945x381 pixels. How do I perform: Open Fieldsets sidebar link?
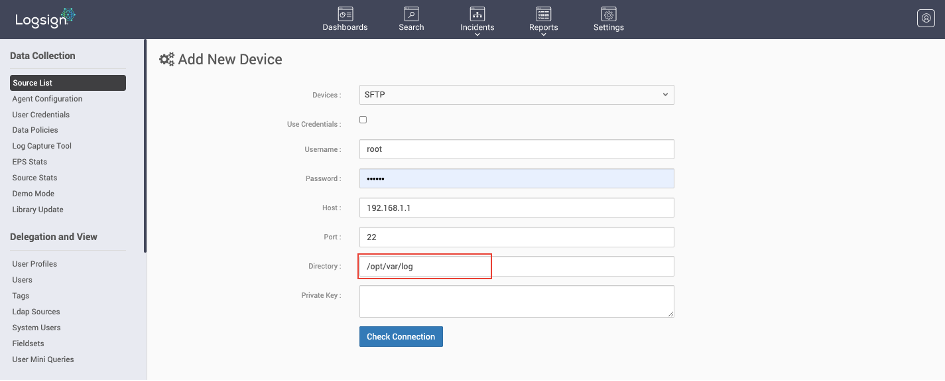[28, 343]
